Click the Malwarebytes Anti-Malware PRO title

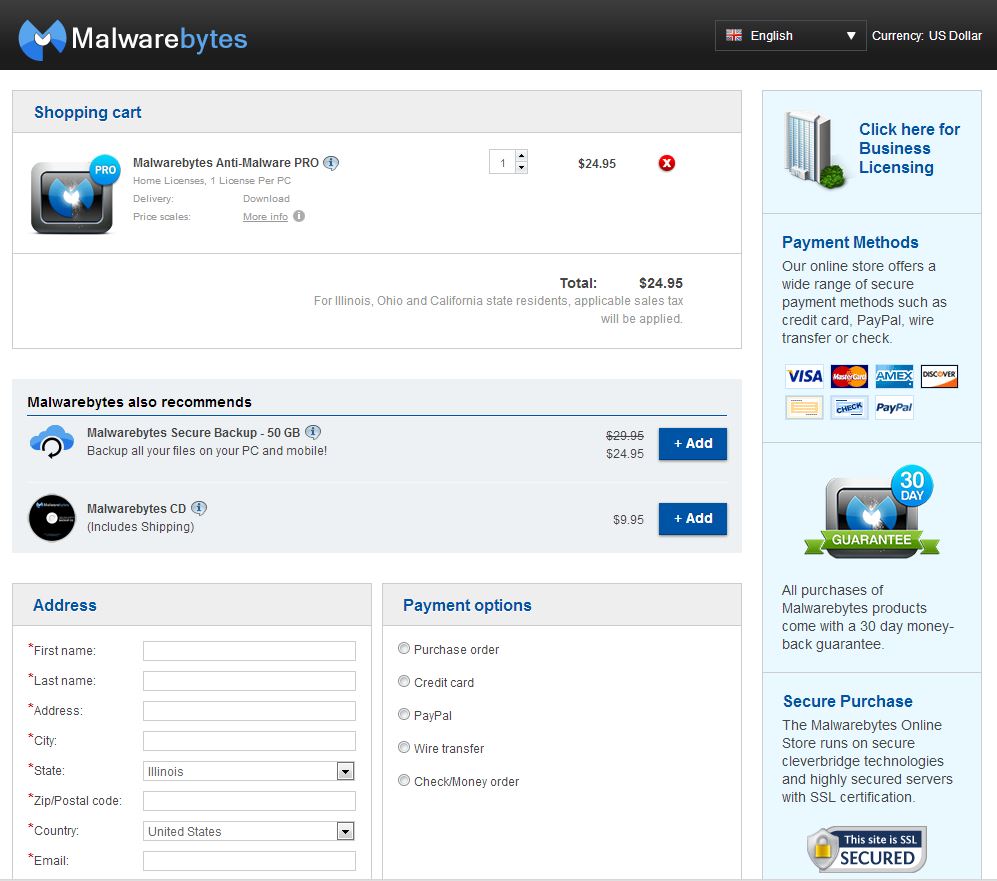(x=226, y=163)
